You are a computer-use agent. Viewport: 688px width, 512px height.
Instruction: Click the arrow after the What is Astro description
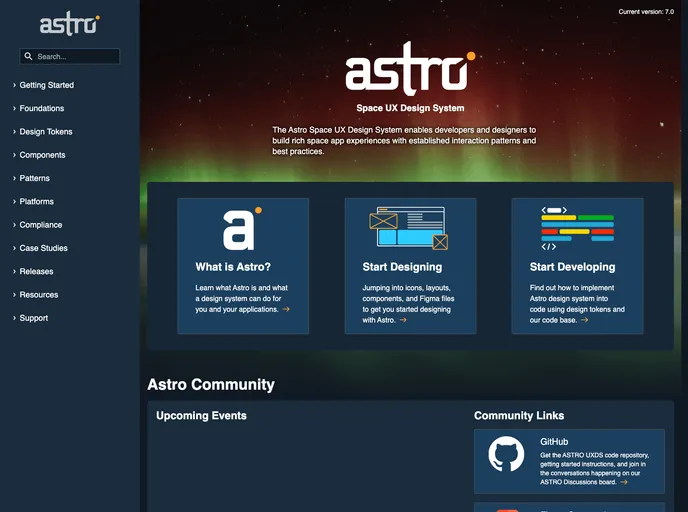(286, 309)
